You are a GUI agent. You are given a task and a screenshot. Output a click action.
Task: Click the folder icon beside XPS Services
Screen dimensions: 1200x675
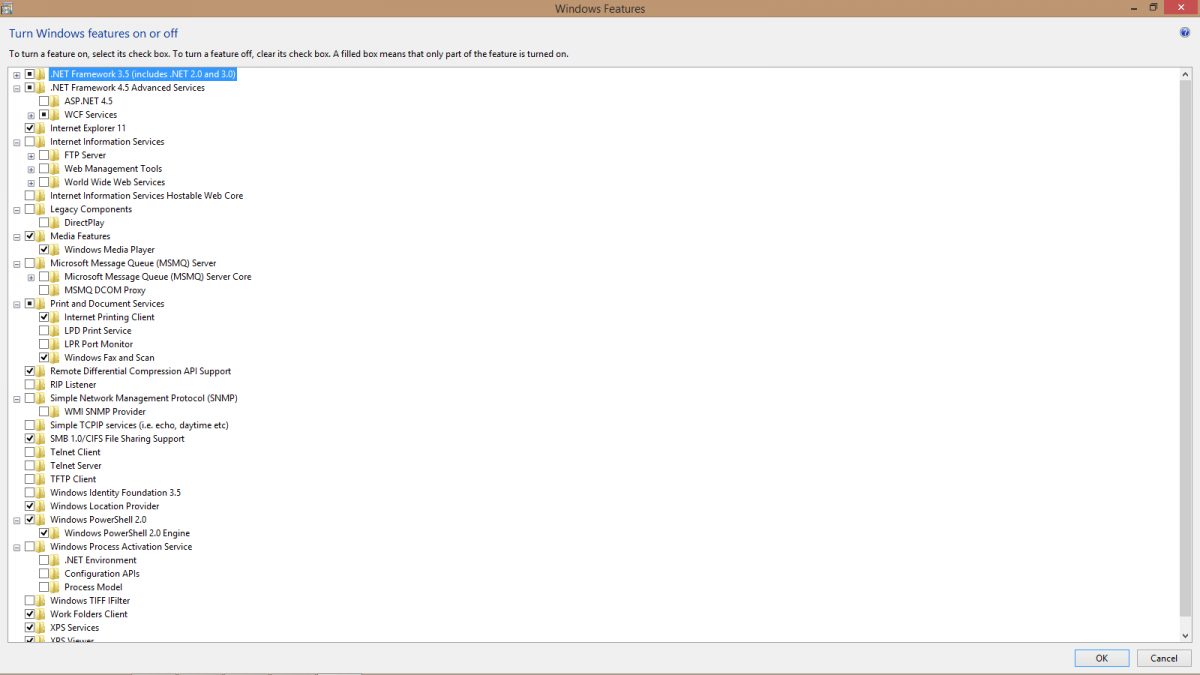[x=42, y=628]
